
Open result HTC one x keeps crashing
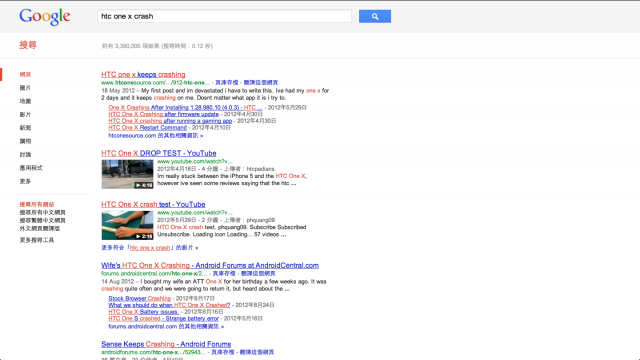point(143,75)
